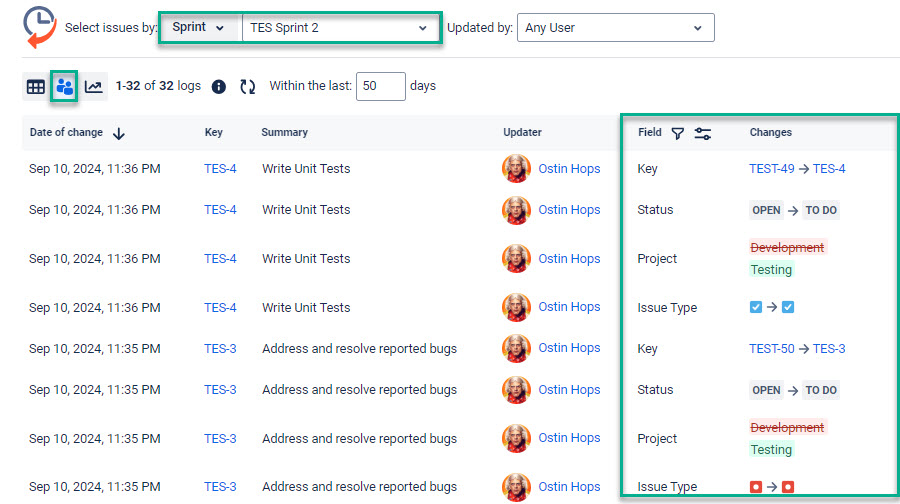
Task: Open the Updated by Any User dropdown
Action: point(619,28)
